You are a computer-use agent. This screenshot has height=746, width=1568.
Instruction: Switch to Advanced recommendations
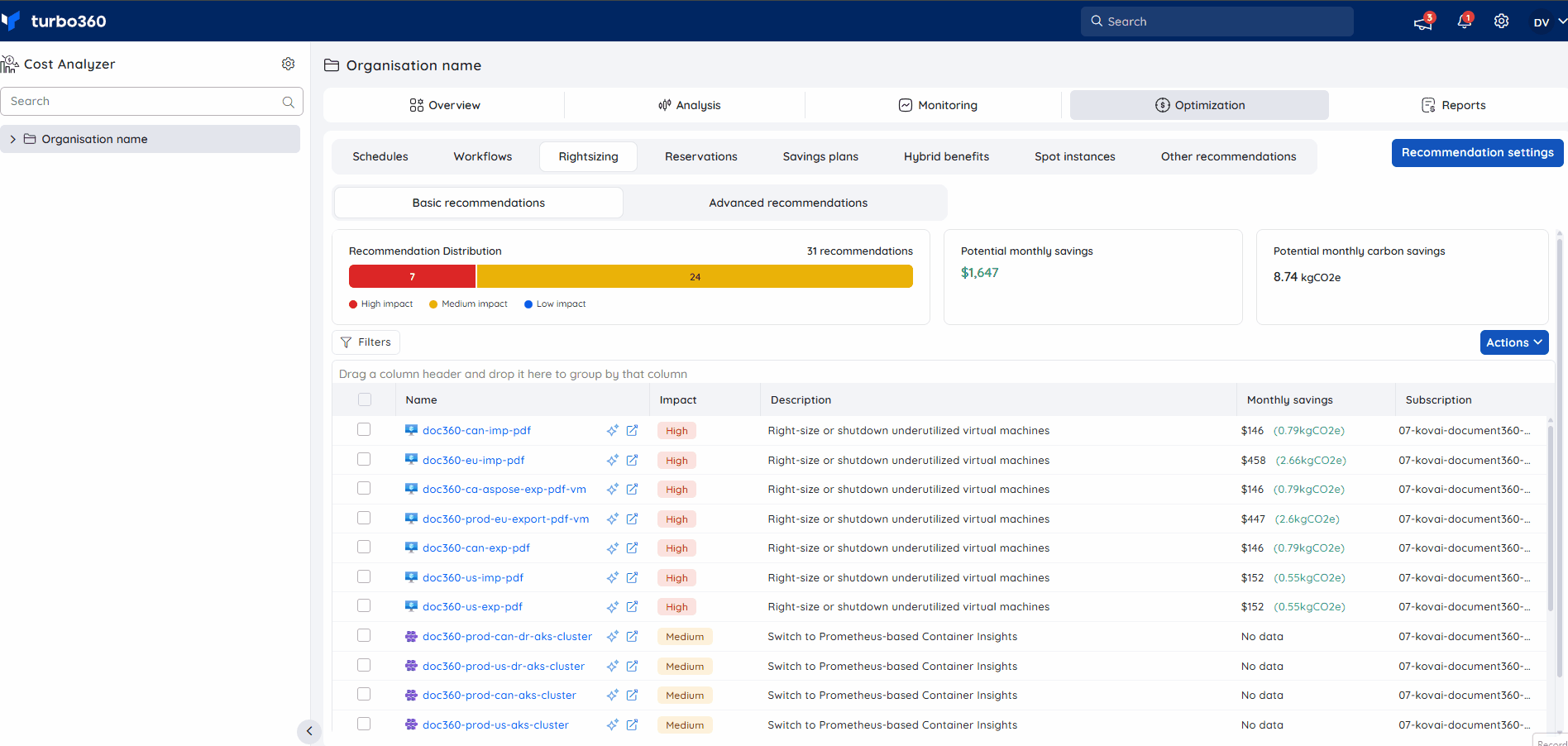788,203
